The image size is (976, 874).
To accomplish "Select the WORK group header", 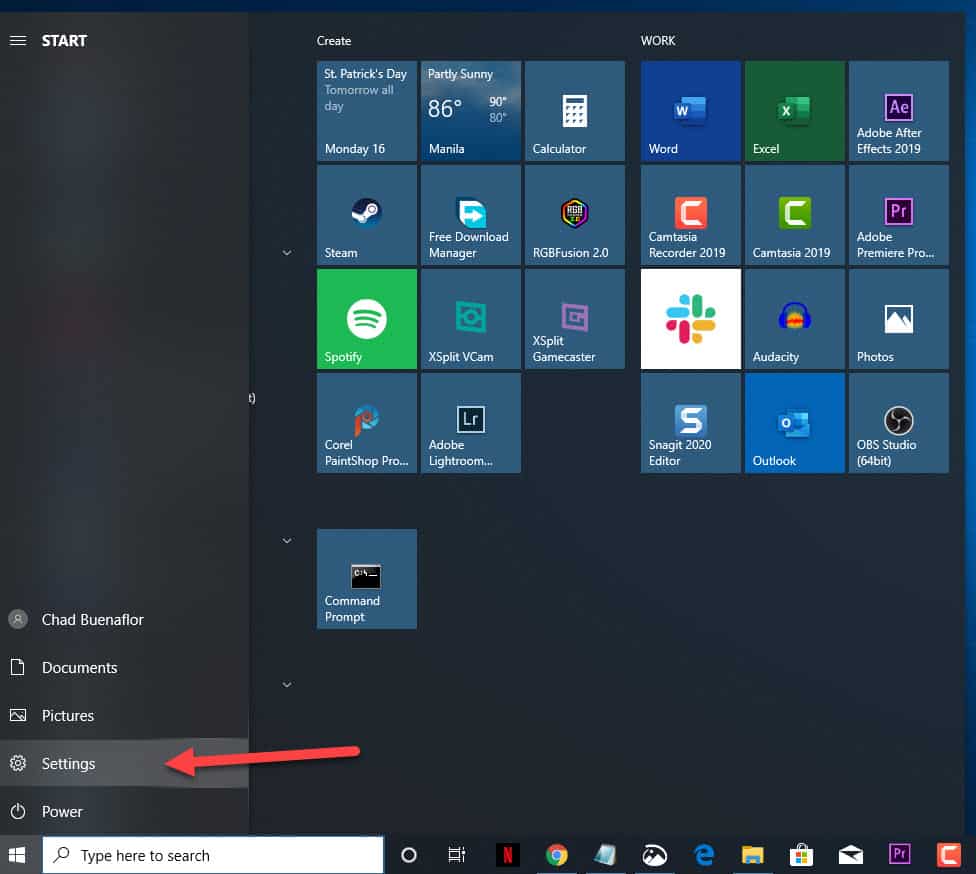I will coord(658,40).
